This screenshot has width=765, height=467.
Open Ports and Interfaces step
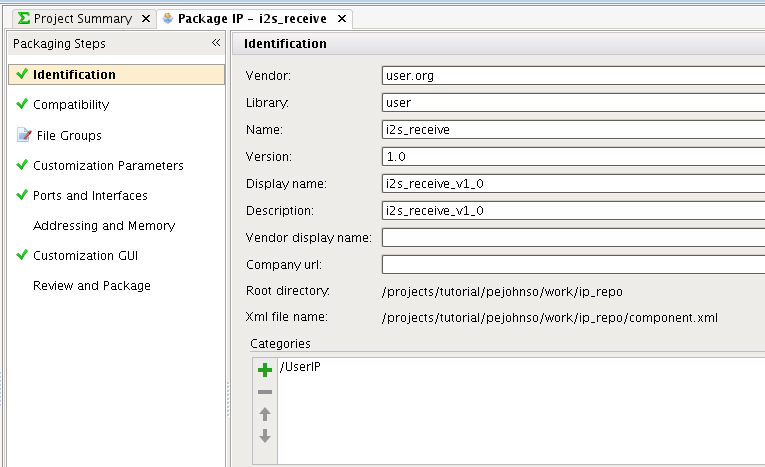tap(90, 196)
